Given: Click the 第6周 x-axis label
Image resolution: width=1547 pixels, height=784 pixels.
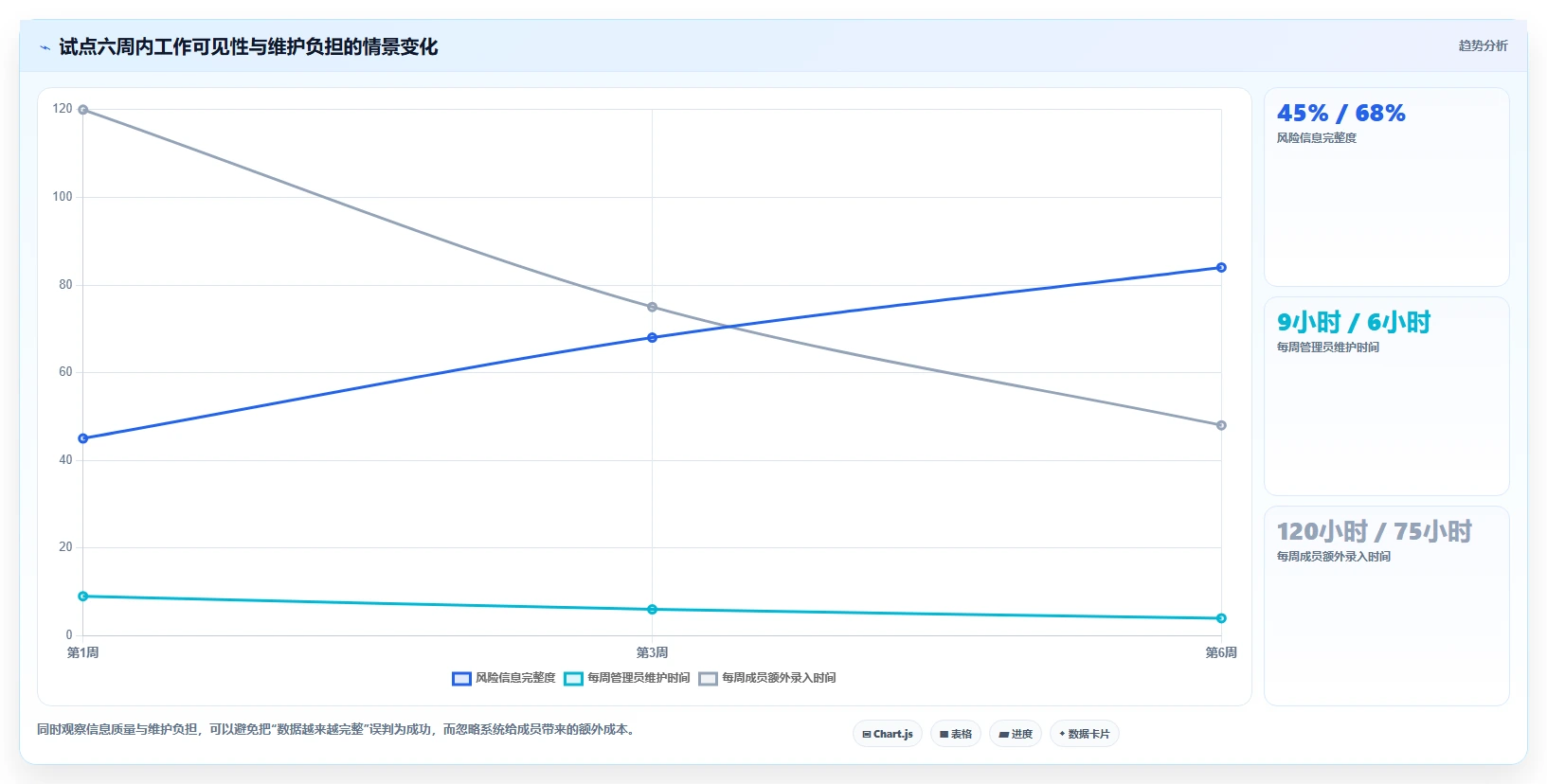Looking at the screenshot, I should pos(1221,652).
